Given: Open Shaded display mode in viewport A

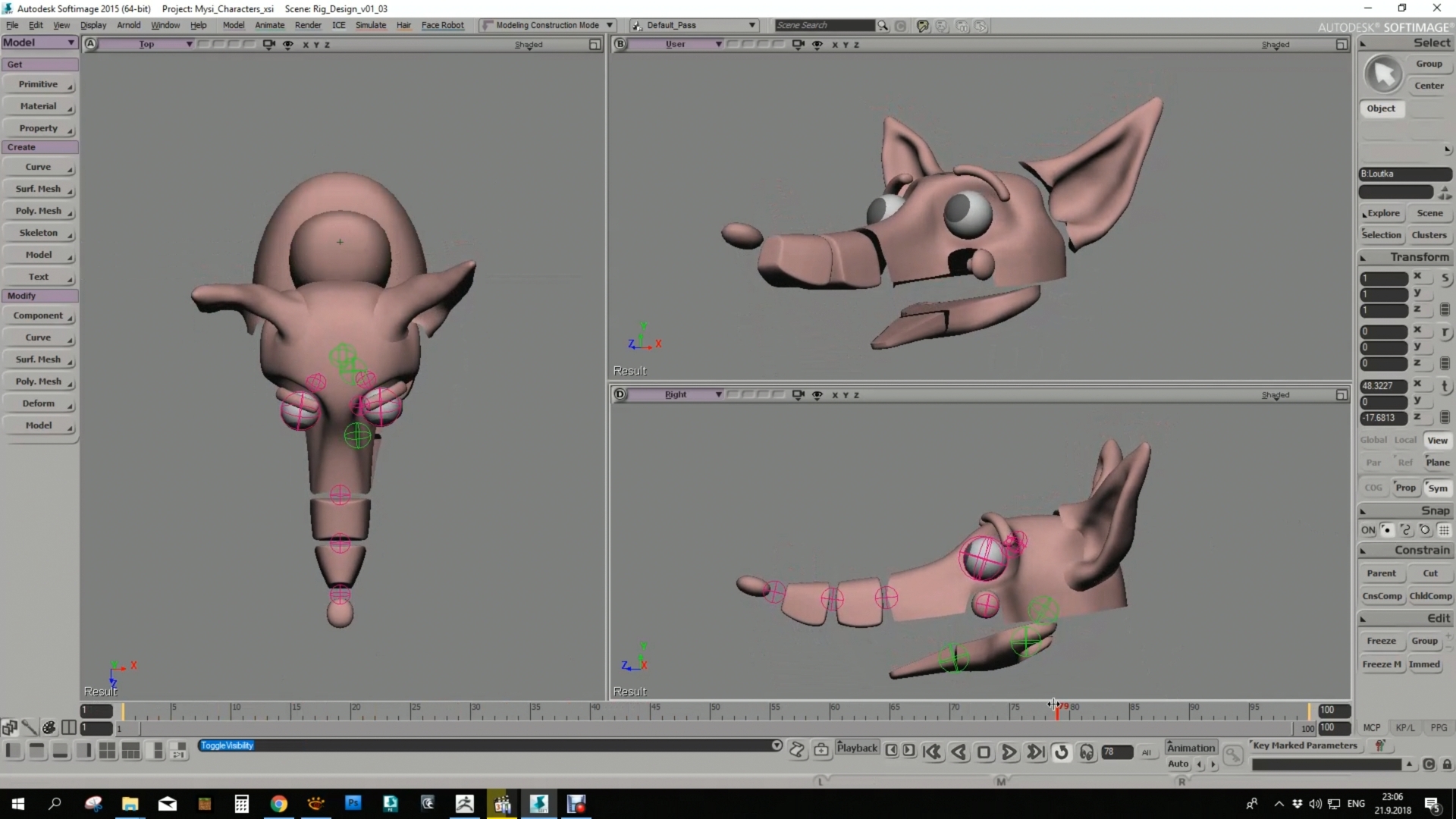Looking at the screenshot, I should point(529,45).
